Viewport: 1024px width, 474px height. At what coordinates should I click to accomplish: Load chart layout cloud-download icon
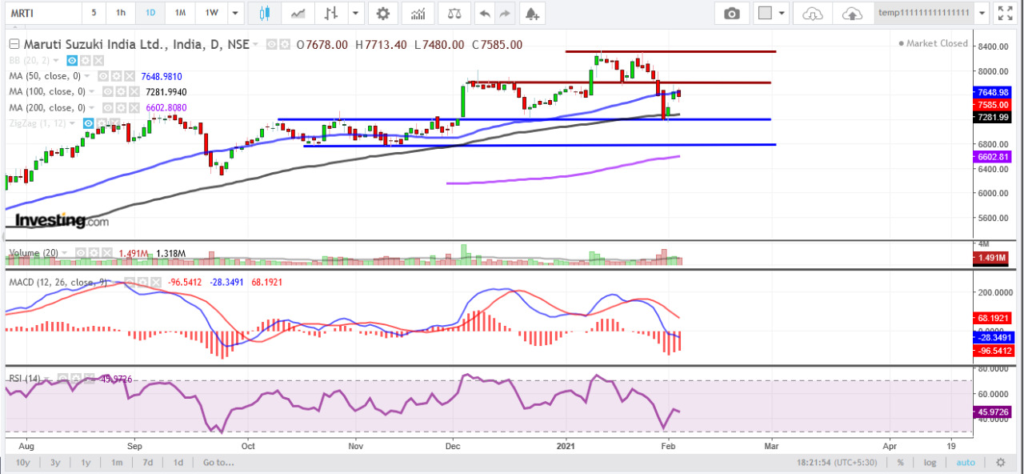click(x=812, y=13)
